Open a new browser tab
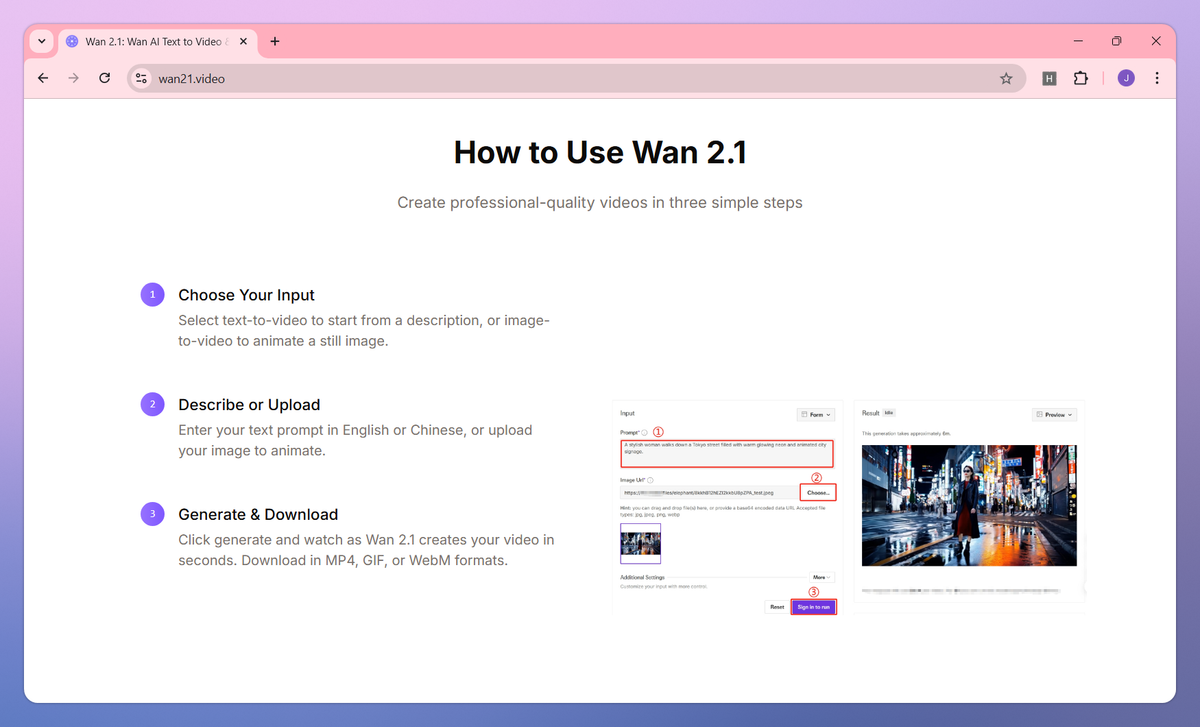This screenshot has height=727, width=1200. click(x=275, y=41)
